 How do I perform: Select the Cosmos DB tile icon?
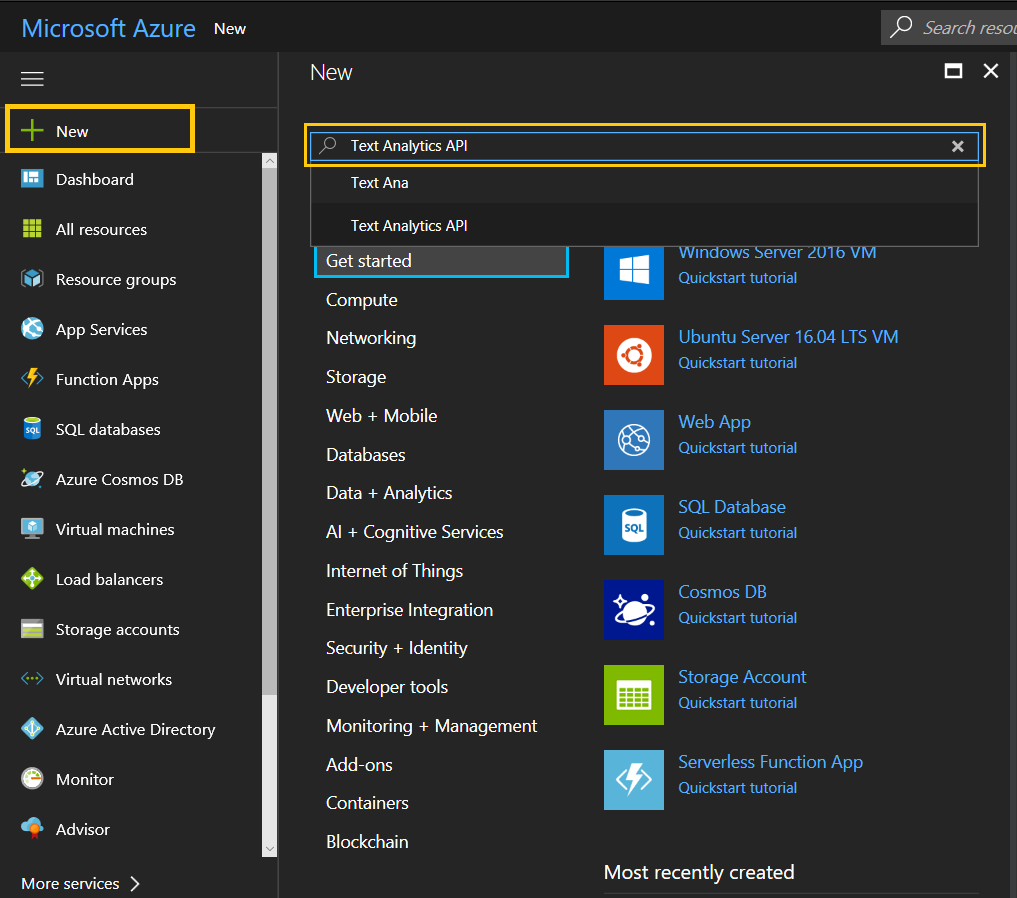[634, 609]
